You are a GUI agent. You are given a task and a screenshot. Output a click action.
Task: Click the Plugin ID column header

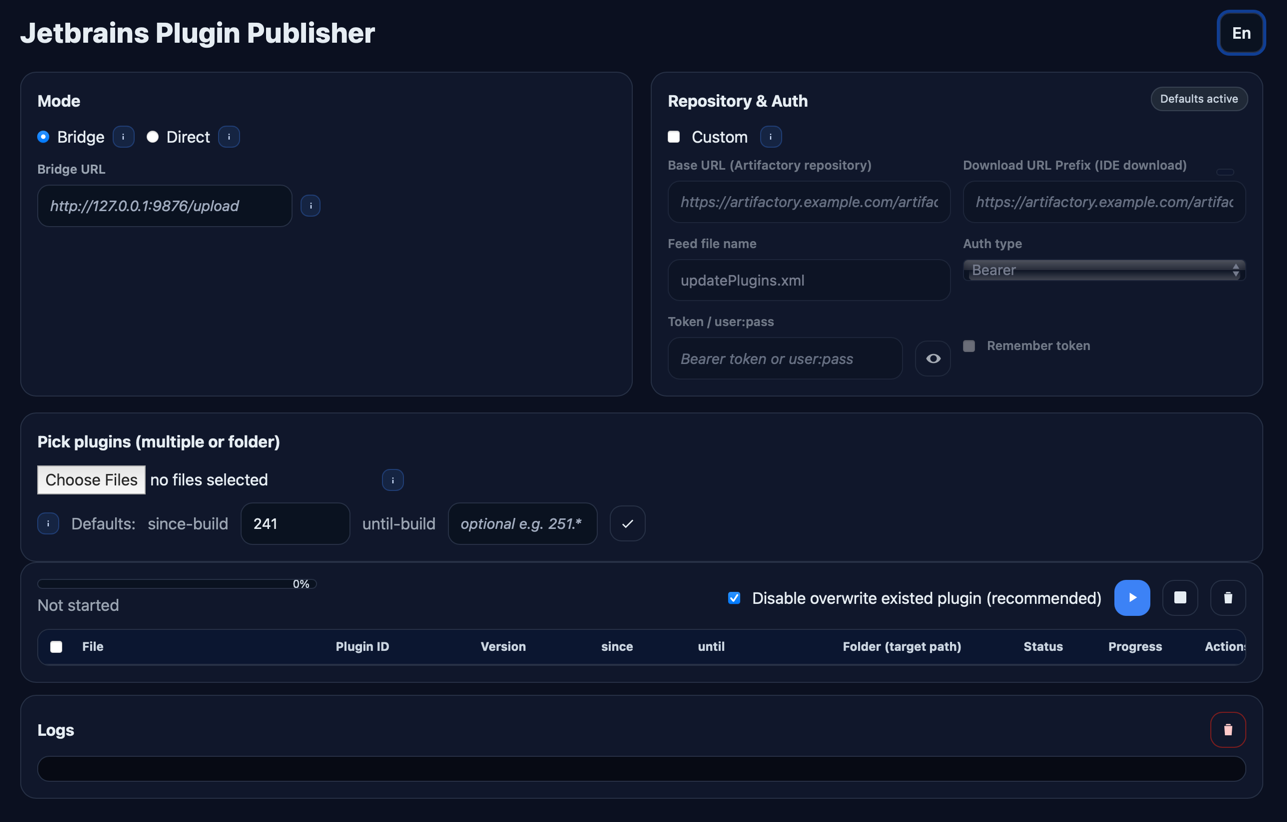point(362,647)
